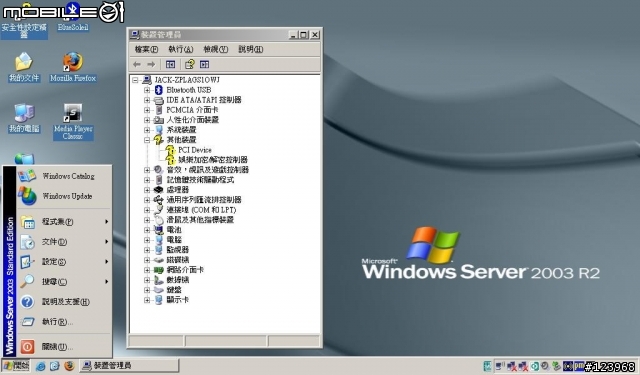Open Windows Catalog from Start menu
The width and height of the screenshot is (640, 375).
[64, 176]
